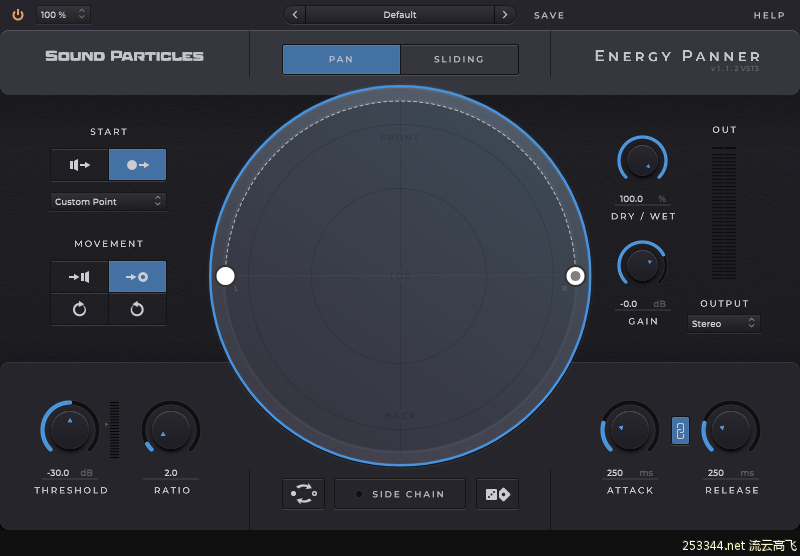
Task: Select move-to-speaker icon under MOVEMENT
Action: [x=80, y=276]
